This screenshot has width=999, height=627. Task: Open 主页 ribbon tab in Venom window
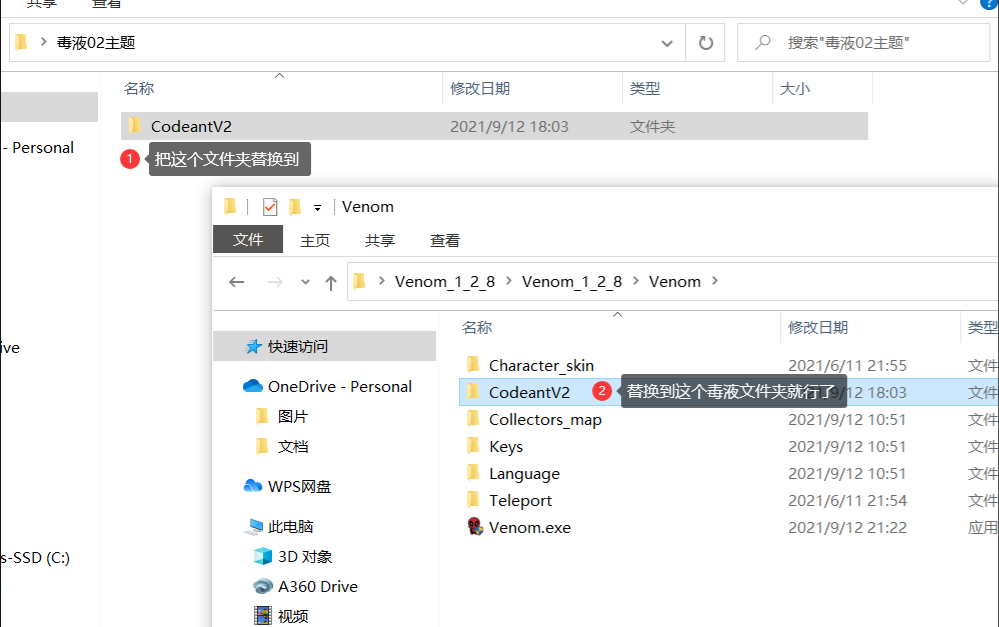[x=315, y=240]
